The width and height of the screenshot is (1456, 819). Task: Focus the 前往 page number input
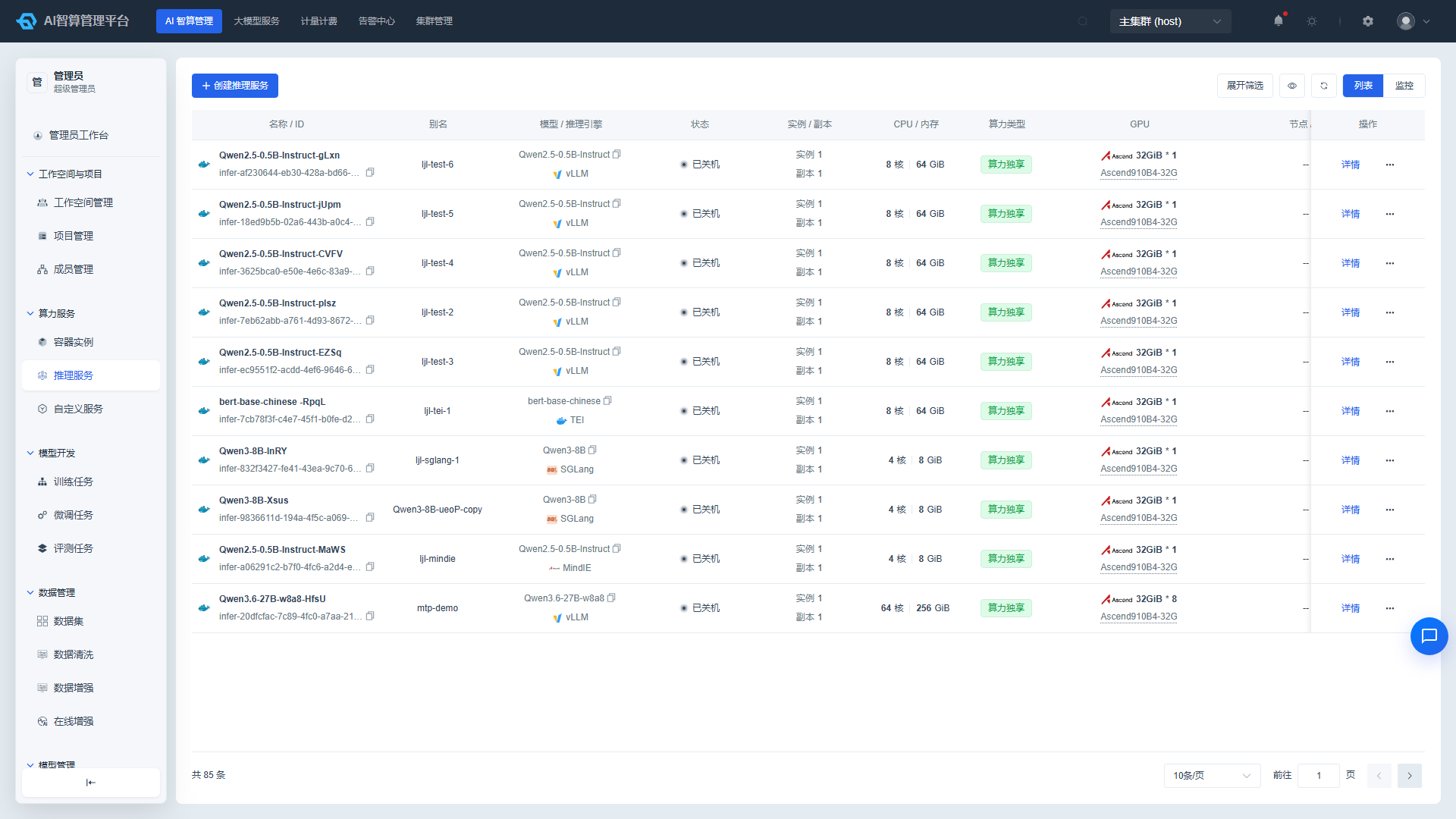(x=1319, y=776)
